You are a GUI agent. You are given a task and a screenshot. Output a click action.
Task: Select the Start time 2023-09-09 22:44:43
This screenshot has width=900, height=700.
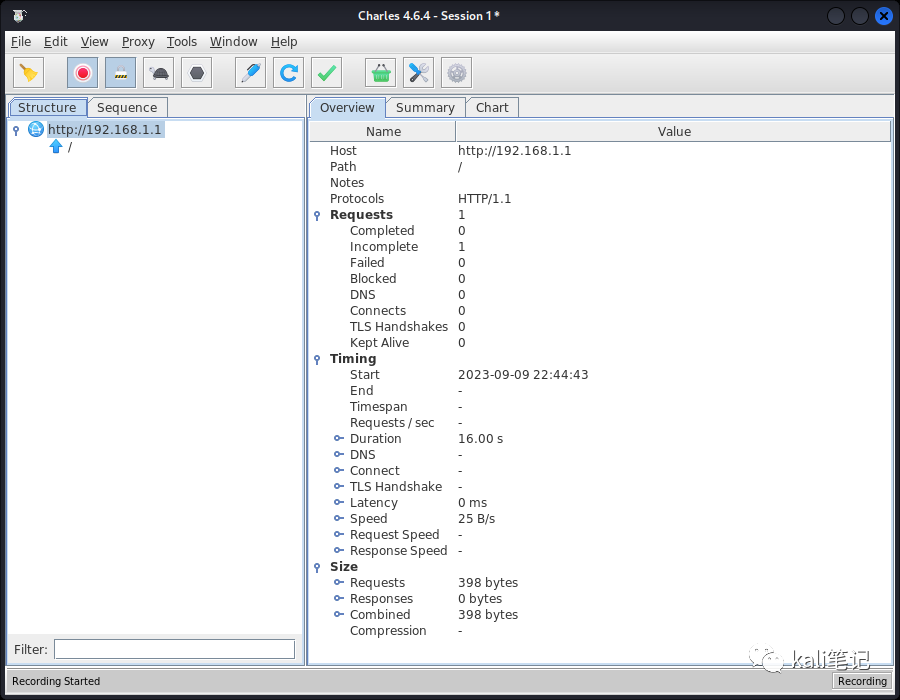coord(523,375)
